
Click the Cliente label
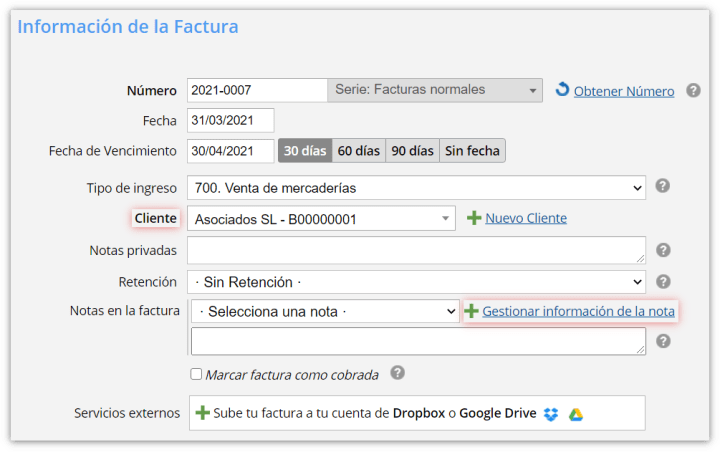155,218
